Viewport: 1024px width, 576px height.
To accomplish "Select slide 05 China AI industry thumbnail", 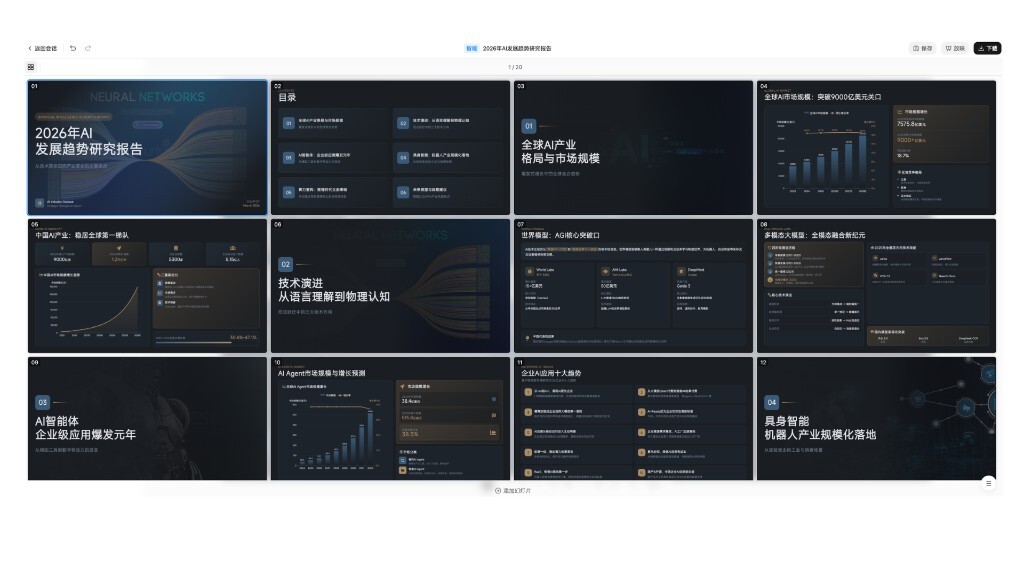I will click(x=147, y=286).
